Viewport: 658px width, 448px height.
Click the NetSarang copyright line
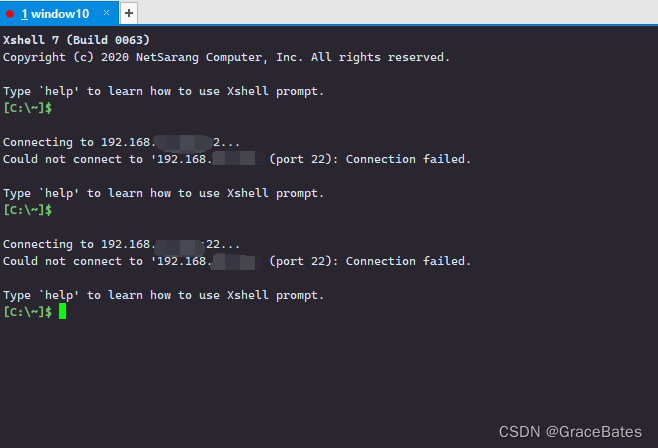226,57
